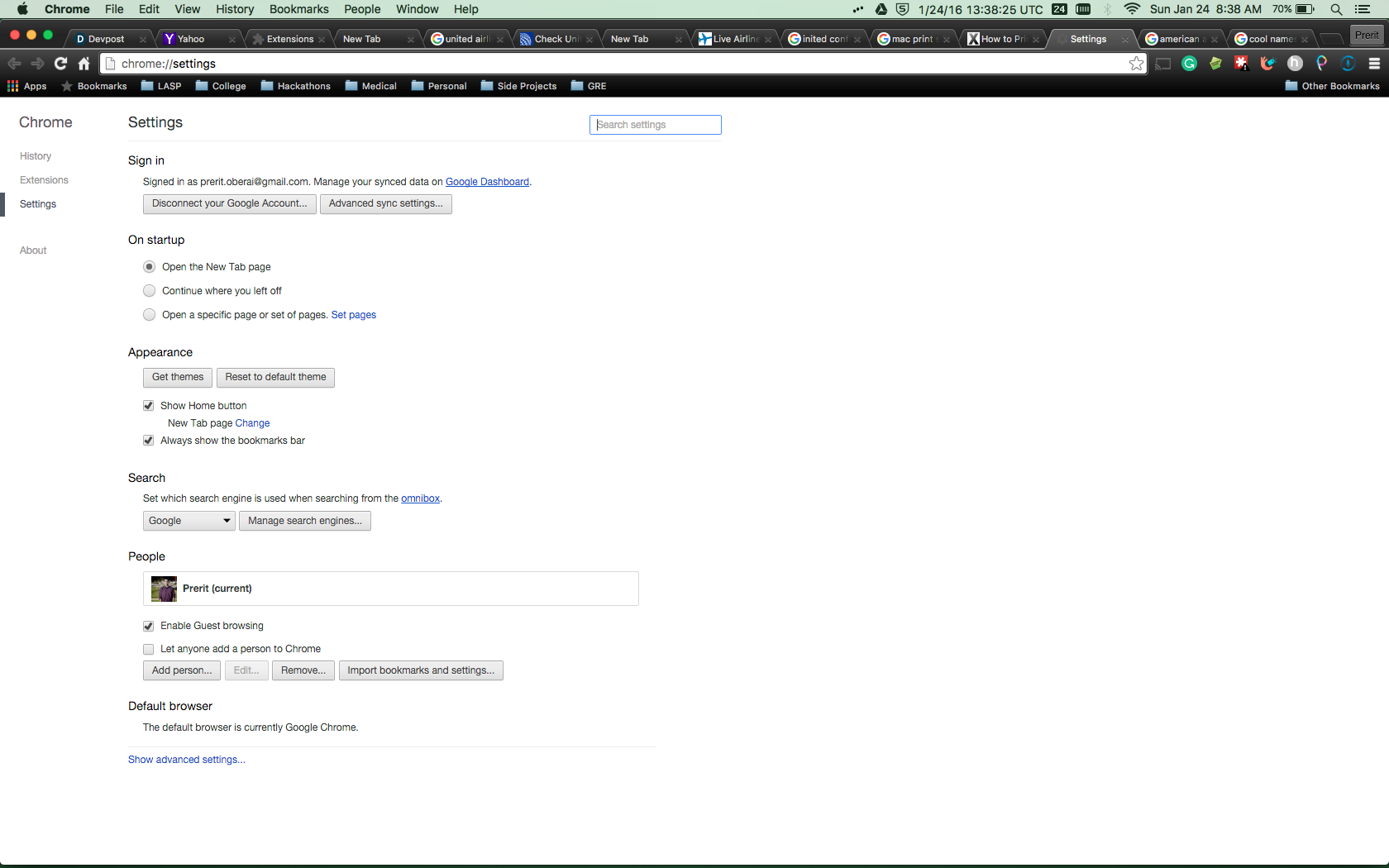Open the Other Bookmarks folder
This screenshot has width=1389, height=868.
click(1333, 86)
